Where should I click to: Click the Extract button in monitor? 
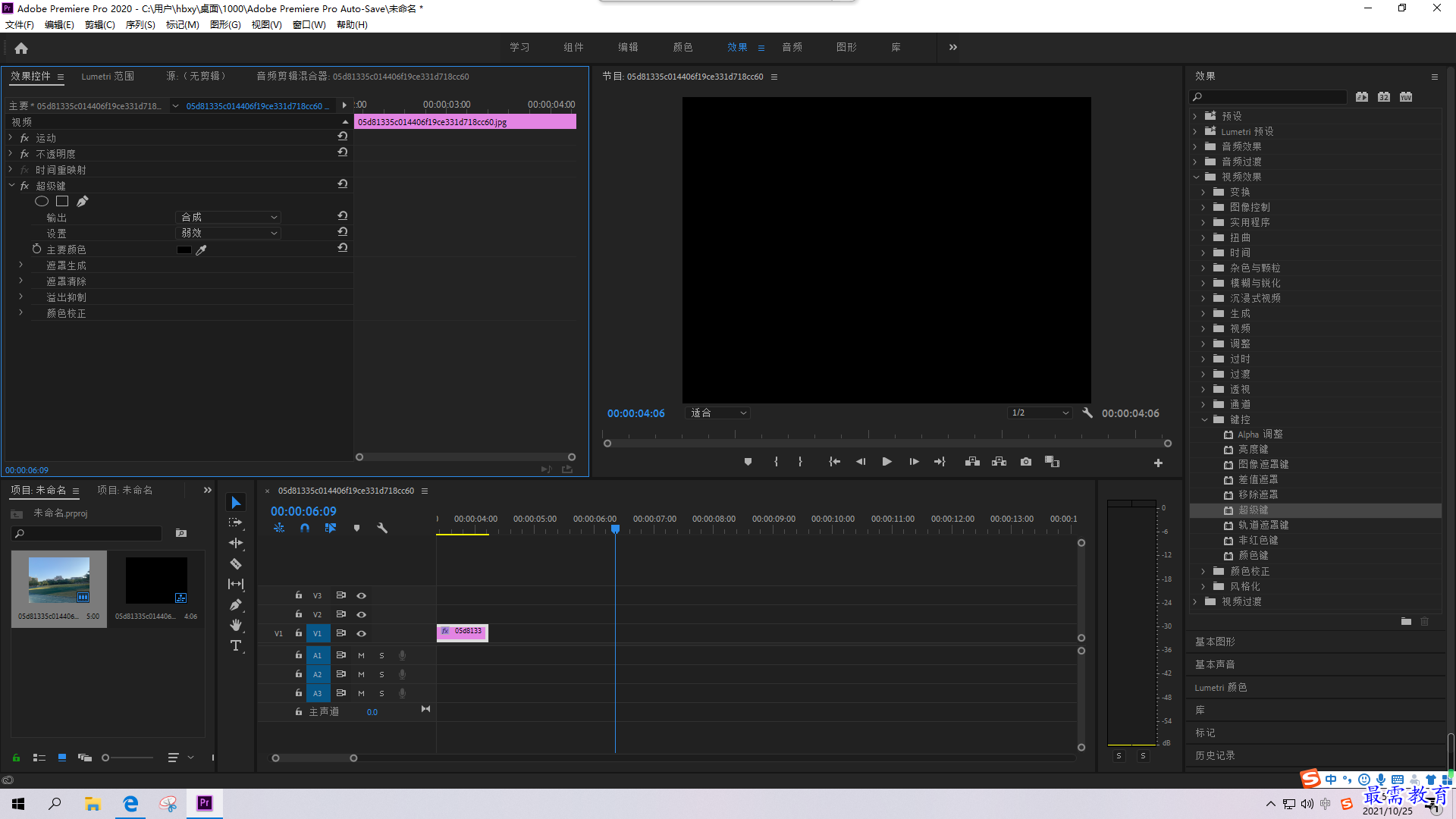click(x=999, y=462)
